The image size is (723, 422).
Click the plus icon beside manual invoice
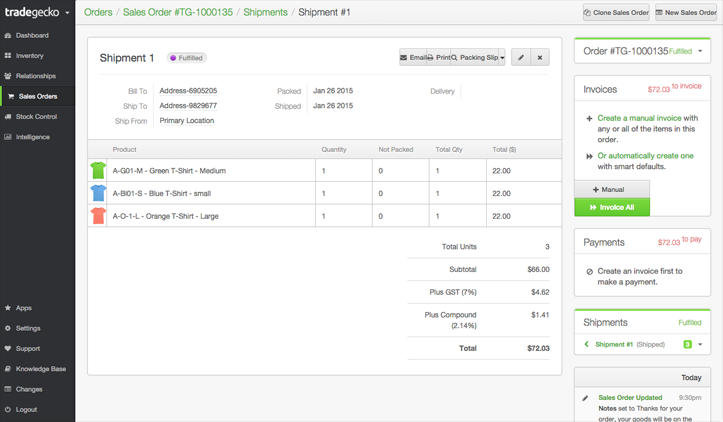pos(589,119)
